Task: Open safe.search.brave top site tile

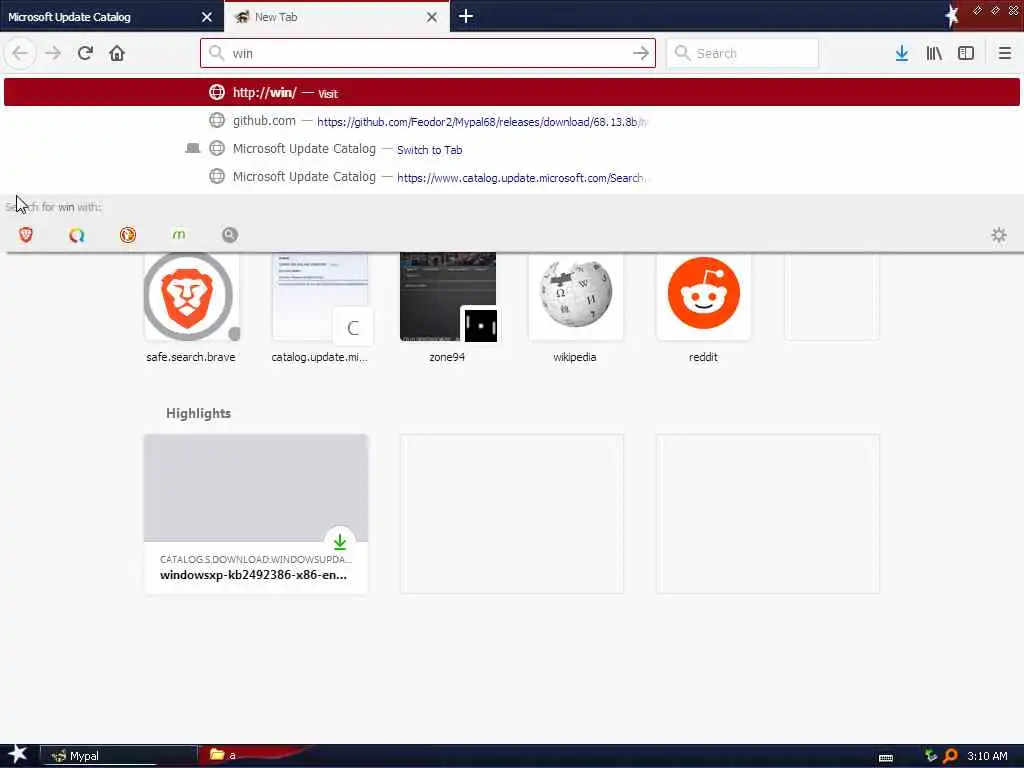Action: (x=191, y=307)
